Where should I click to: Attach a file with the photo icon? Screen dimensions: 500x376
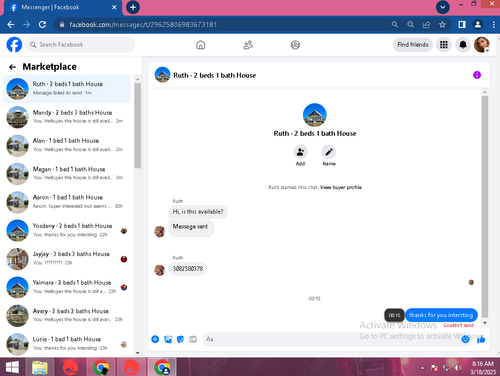168,339
